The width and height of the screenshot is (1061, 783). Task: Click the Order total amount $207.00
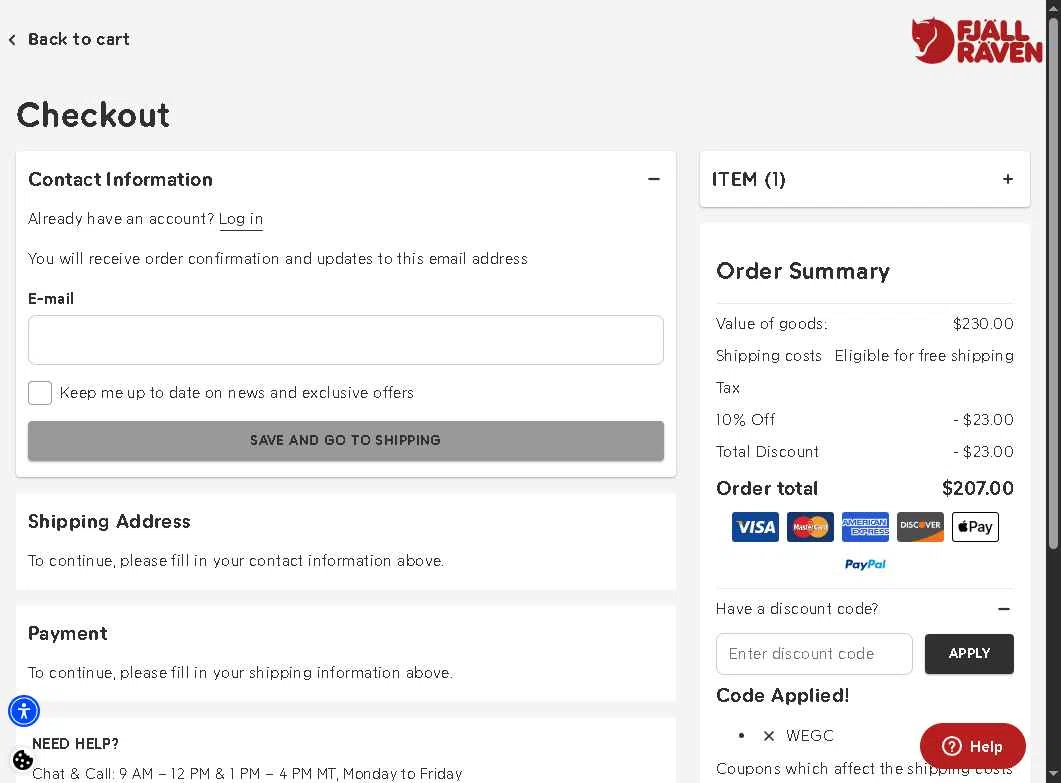(978, 489)
